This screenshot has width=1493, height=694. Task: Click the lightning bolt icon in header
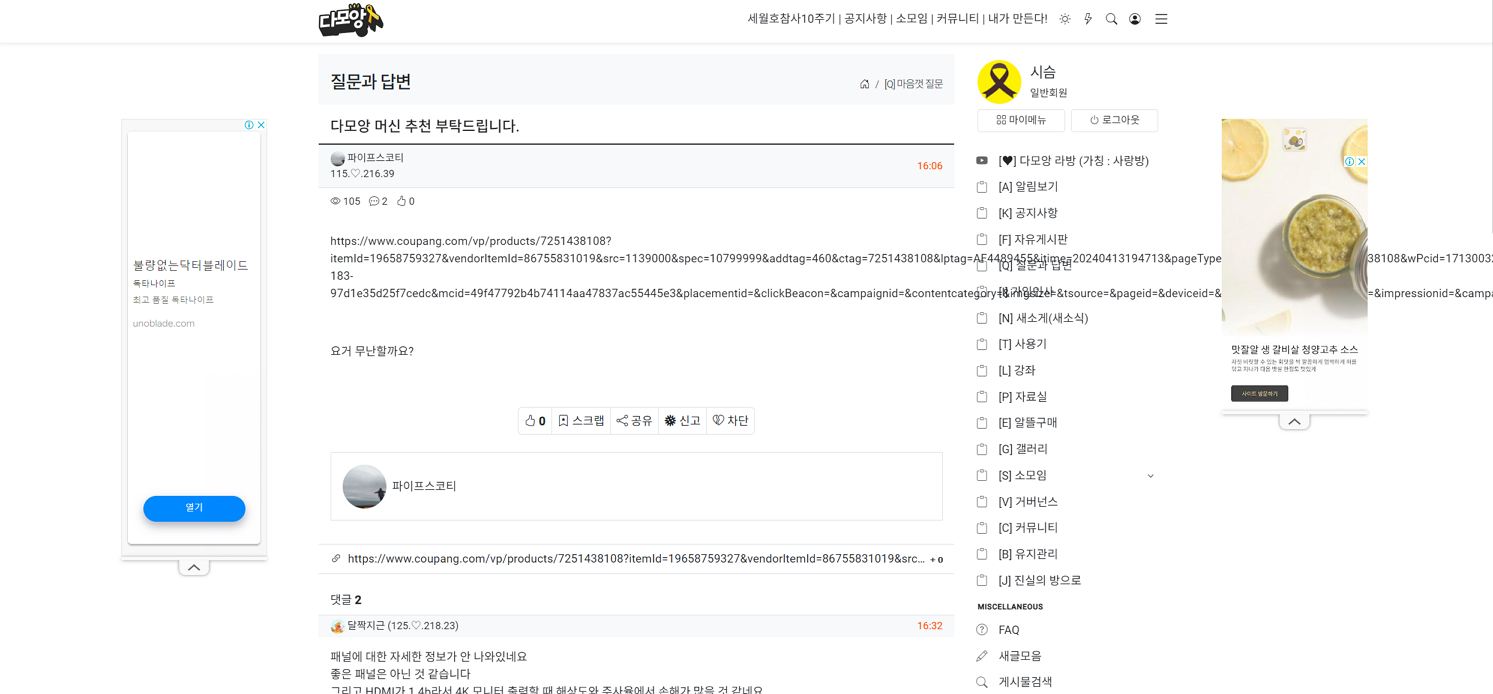[1088, 19]
